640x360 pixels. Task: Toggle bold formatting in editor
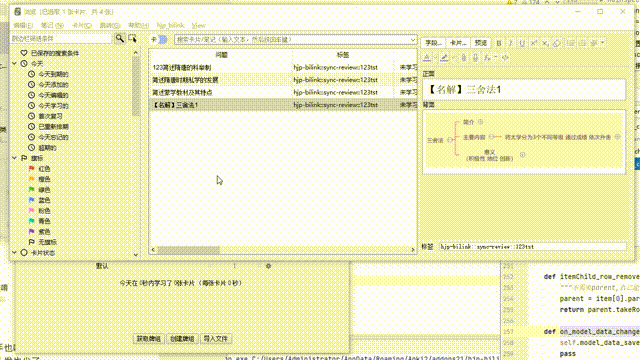[x=499, y=43]
